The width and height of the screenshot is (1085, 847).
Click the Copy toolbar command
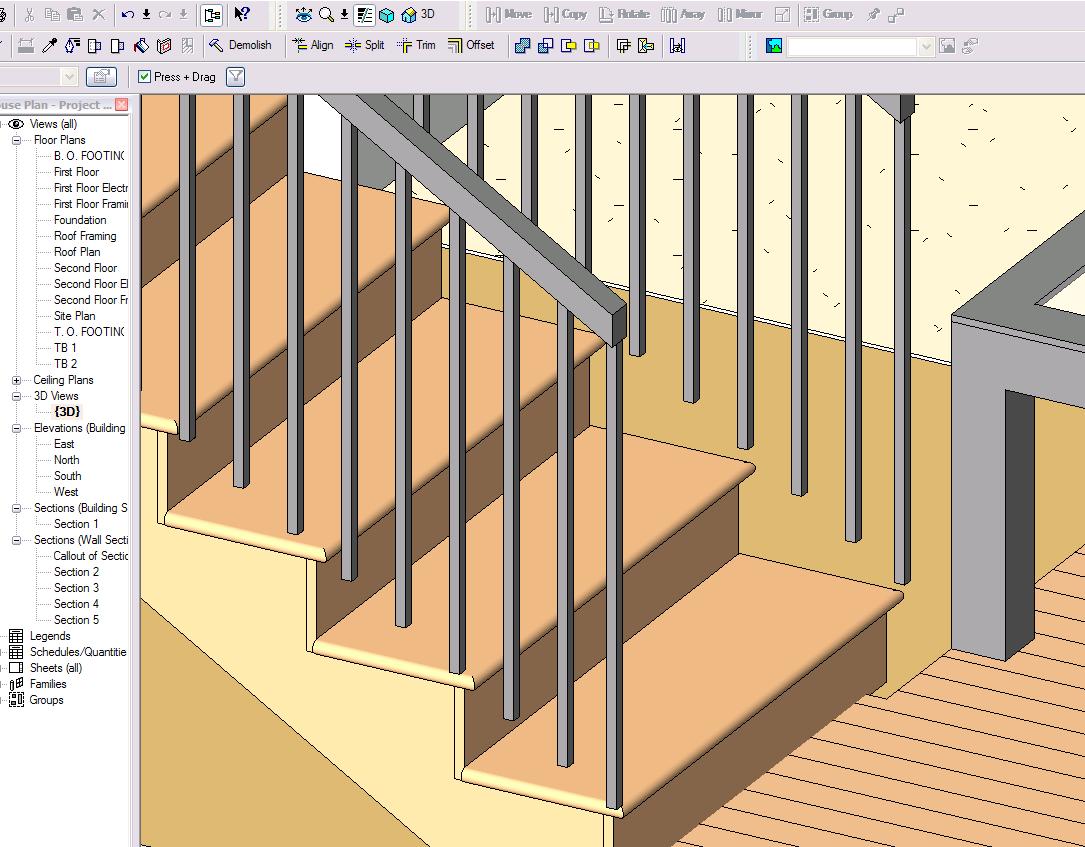567,15
